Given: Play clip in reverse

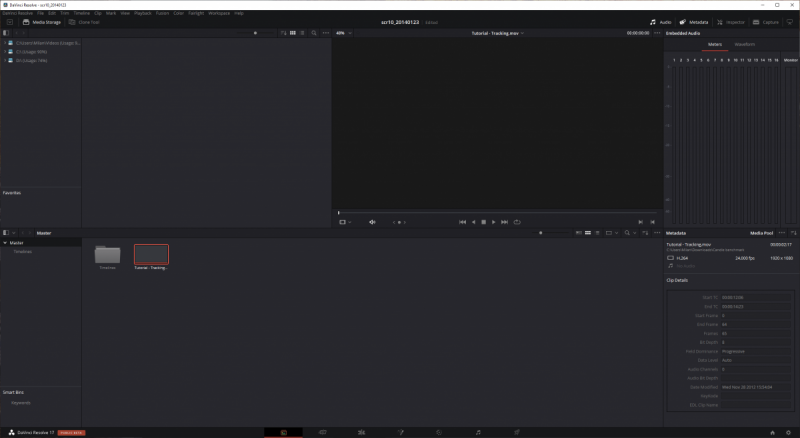Looking at the screenshot, I should coord(473,222).
